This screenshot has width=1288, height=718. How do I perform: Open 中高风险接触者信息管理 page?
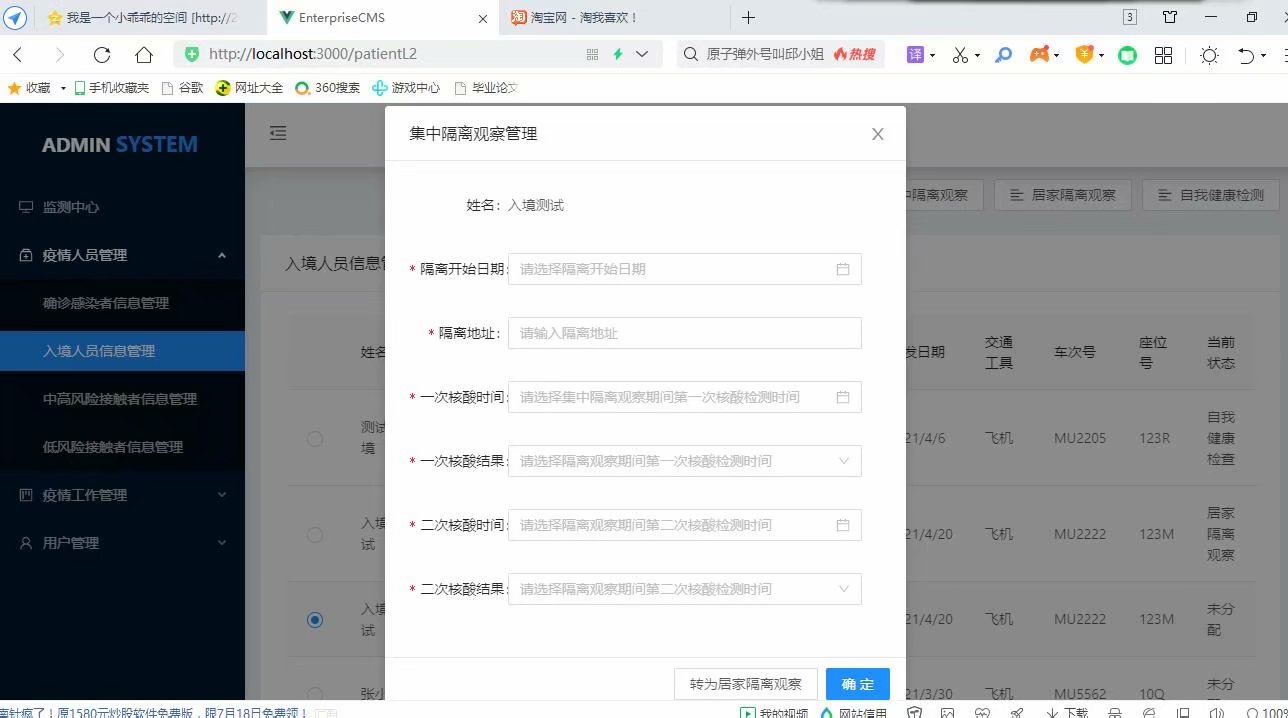pyautogui.click(x=122, y=399)
